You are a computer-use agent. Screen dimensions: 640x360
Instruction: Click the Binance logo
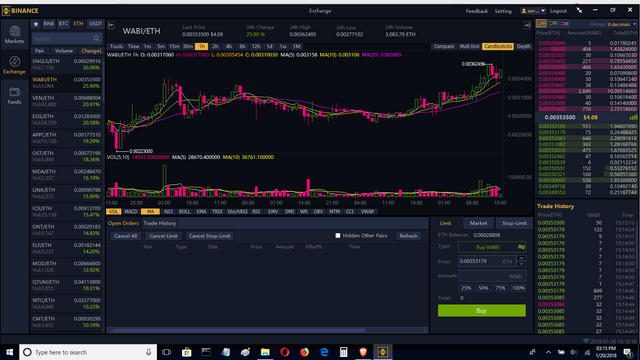[20, 11]
